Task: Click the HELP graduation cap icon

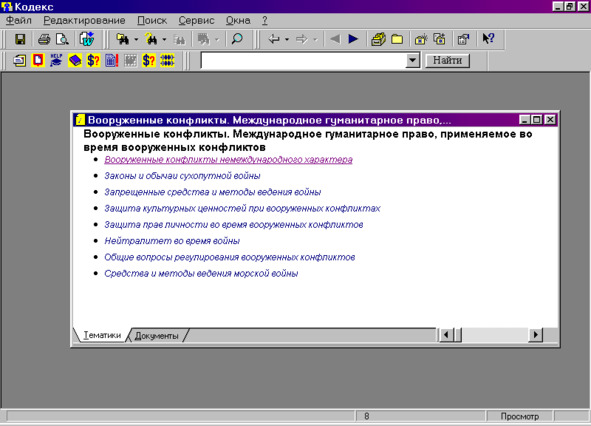Action: coord(56,60)
